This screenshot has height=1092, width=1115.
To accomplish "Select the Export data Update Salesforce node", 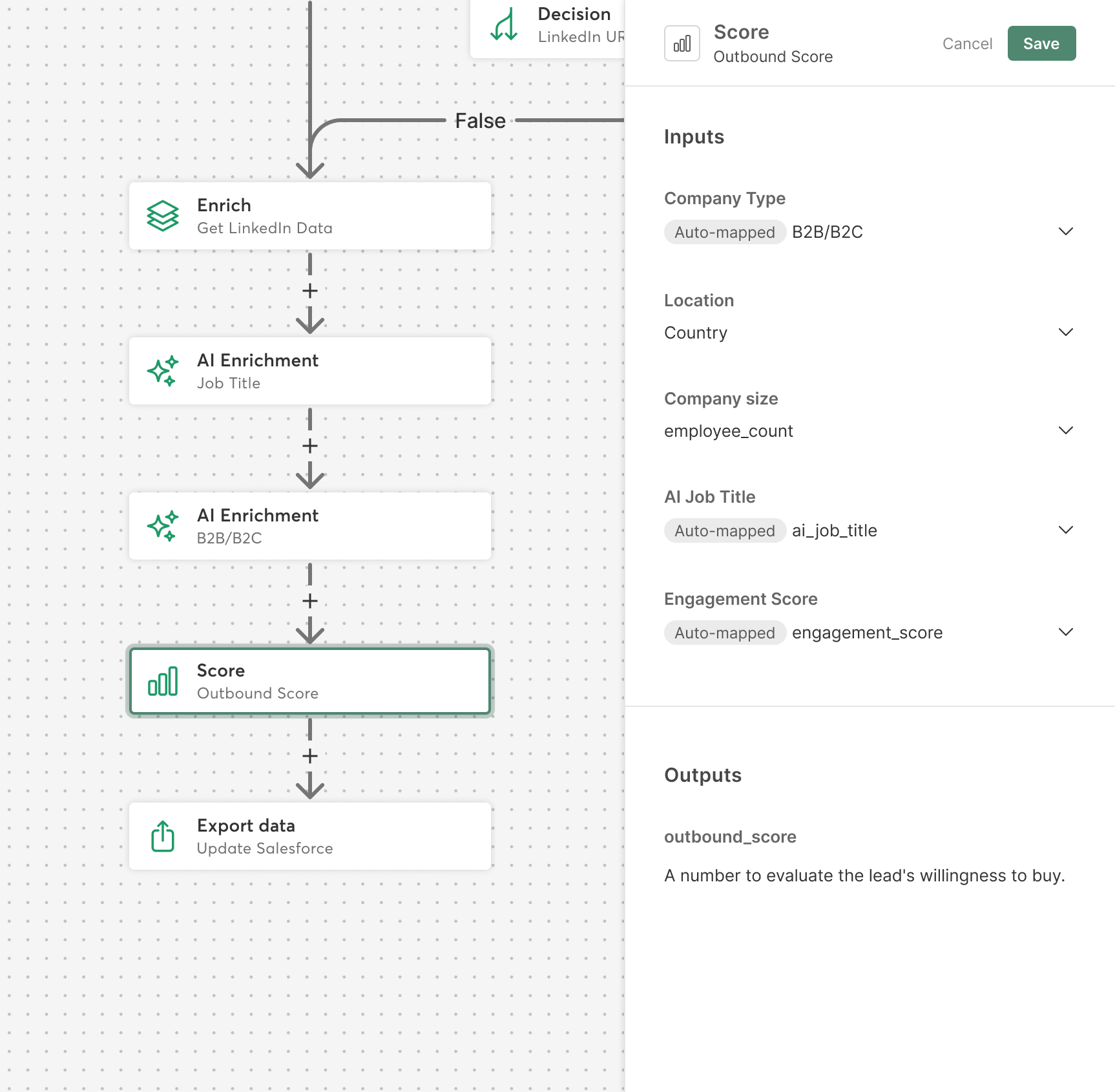I will pyautogui.click(x=310, y=836).
